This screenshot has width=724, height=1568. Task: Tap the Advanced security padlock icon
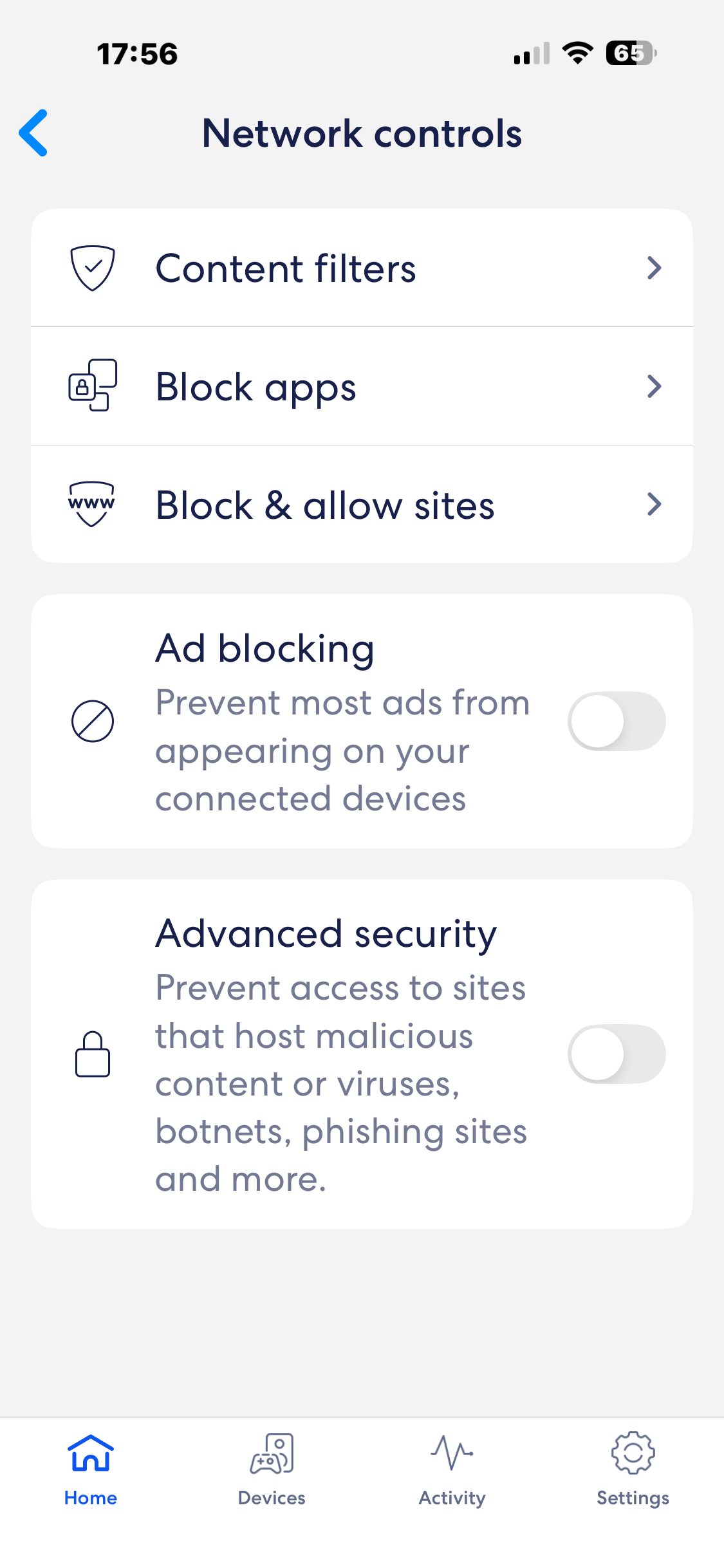(x=93, y=1054)
